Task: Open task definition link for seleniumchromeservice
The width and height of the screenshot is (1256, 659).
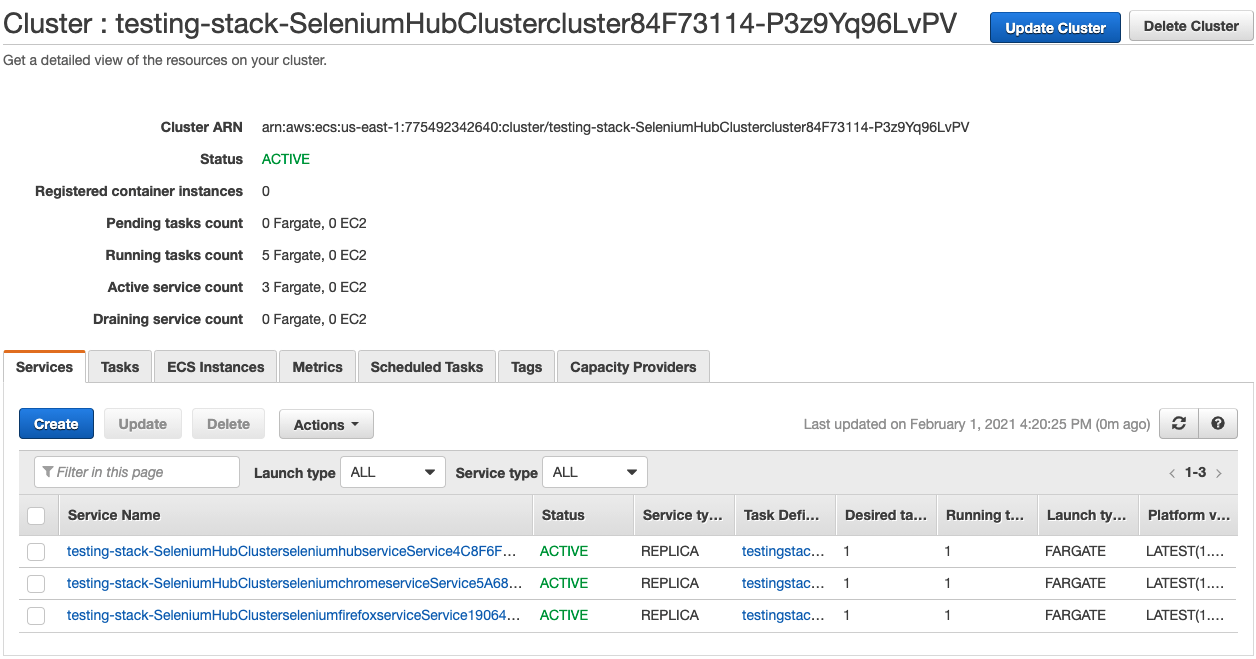Action: coord(783,583)
